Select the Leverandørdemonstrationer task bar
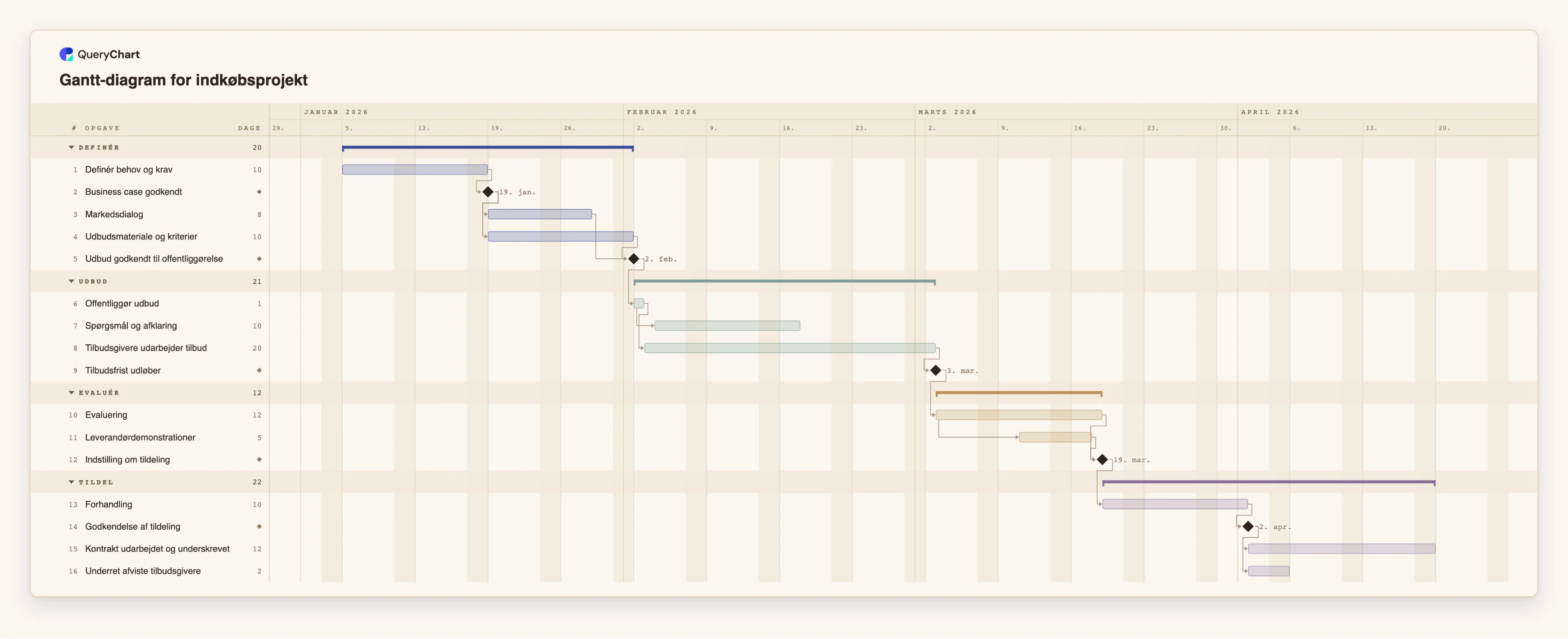Viewport: 1568px width, 639px height. point(1055,437)
